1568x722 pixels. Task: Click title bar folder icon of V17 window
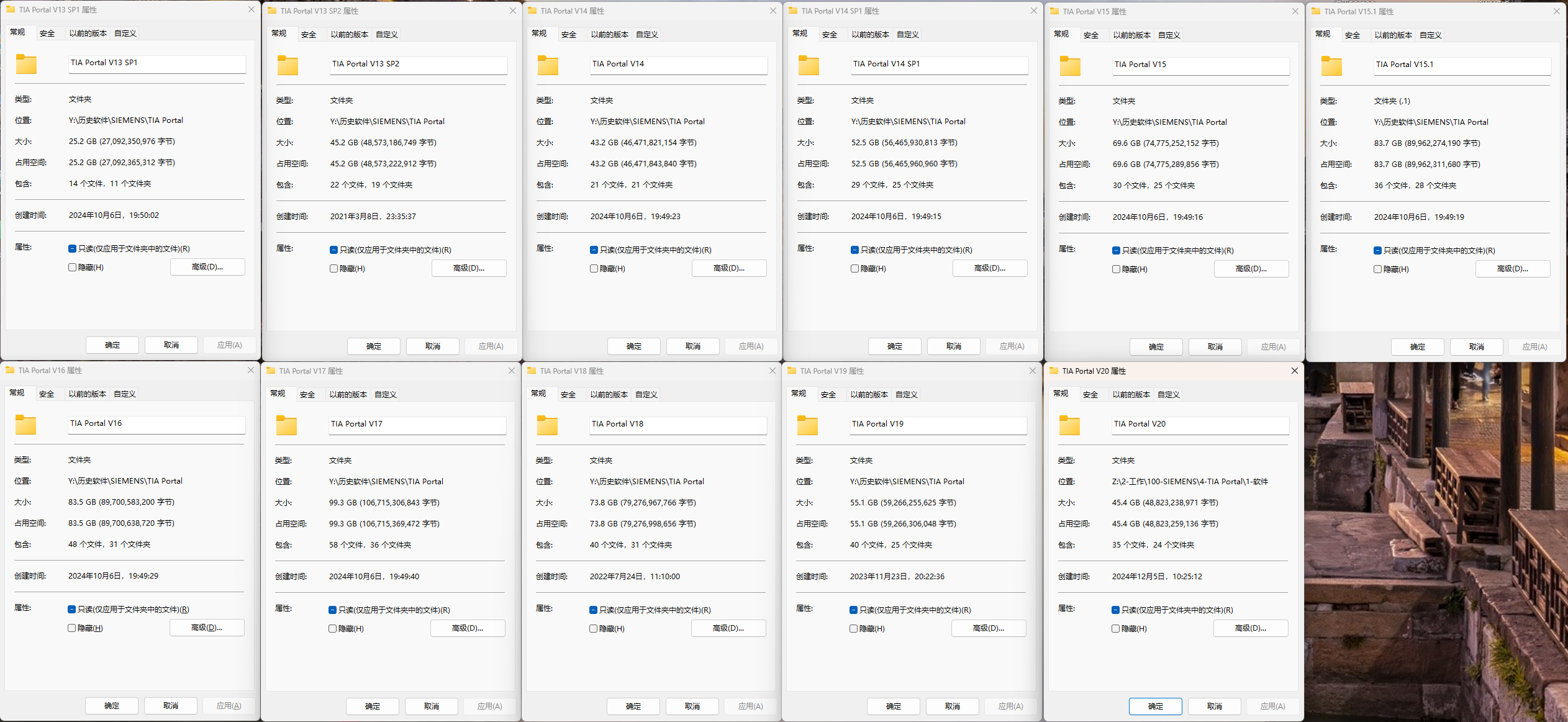tap(271, 371)
